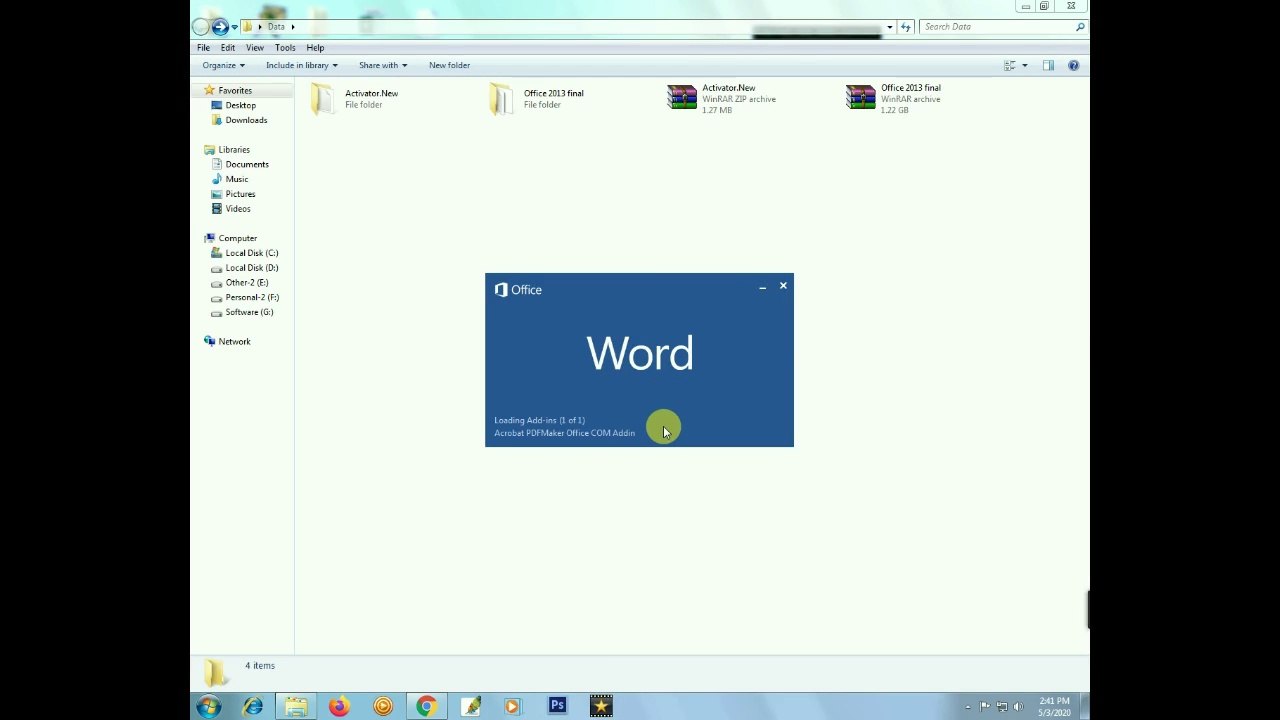Switch to Google Chrome in the taskbar
1280x720 pixels.
tap(426, 707)
